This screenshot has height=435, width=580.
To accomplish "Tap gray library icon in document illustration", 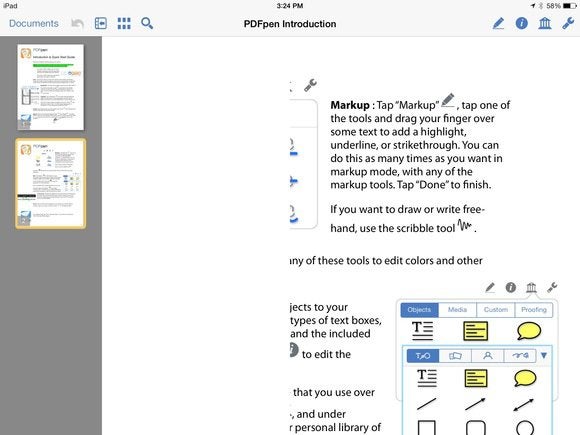I will (x=531, y=287).
